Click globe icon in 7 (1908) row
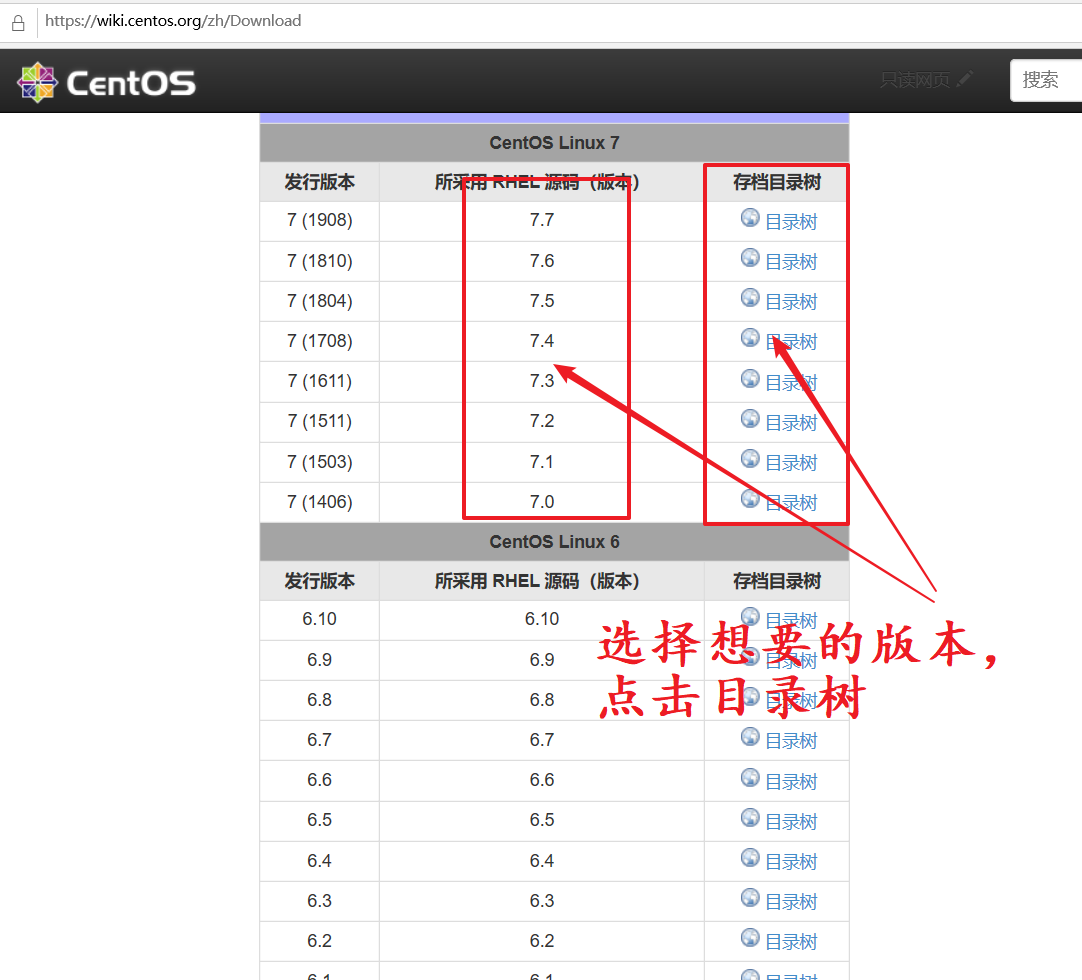Viewport: 1082px width, 980px height. tap(750, 218)
